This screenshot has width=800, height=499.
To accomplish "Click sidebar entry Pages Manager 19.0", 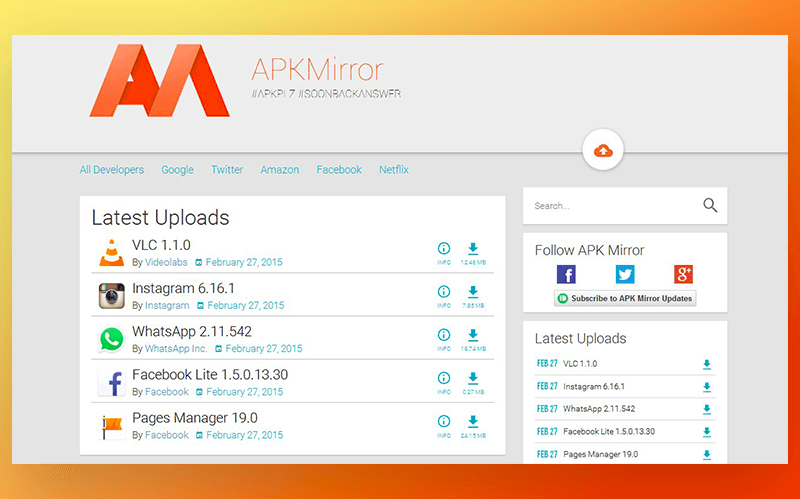I will point(601,455).
